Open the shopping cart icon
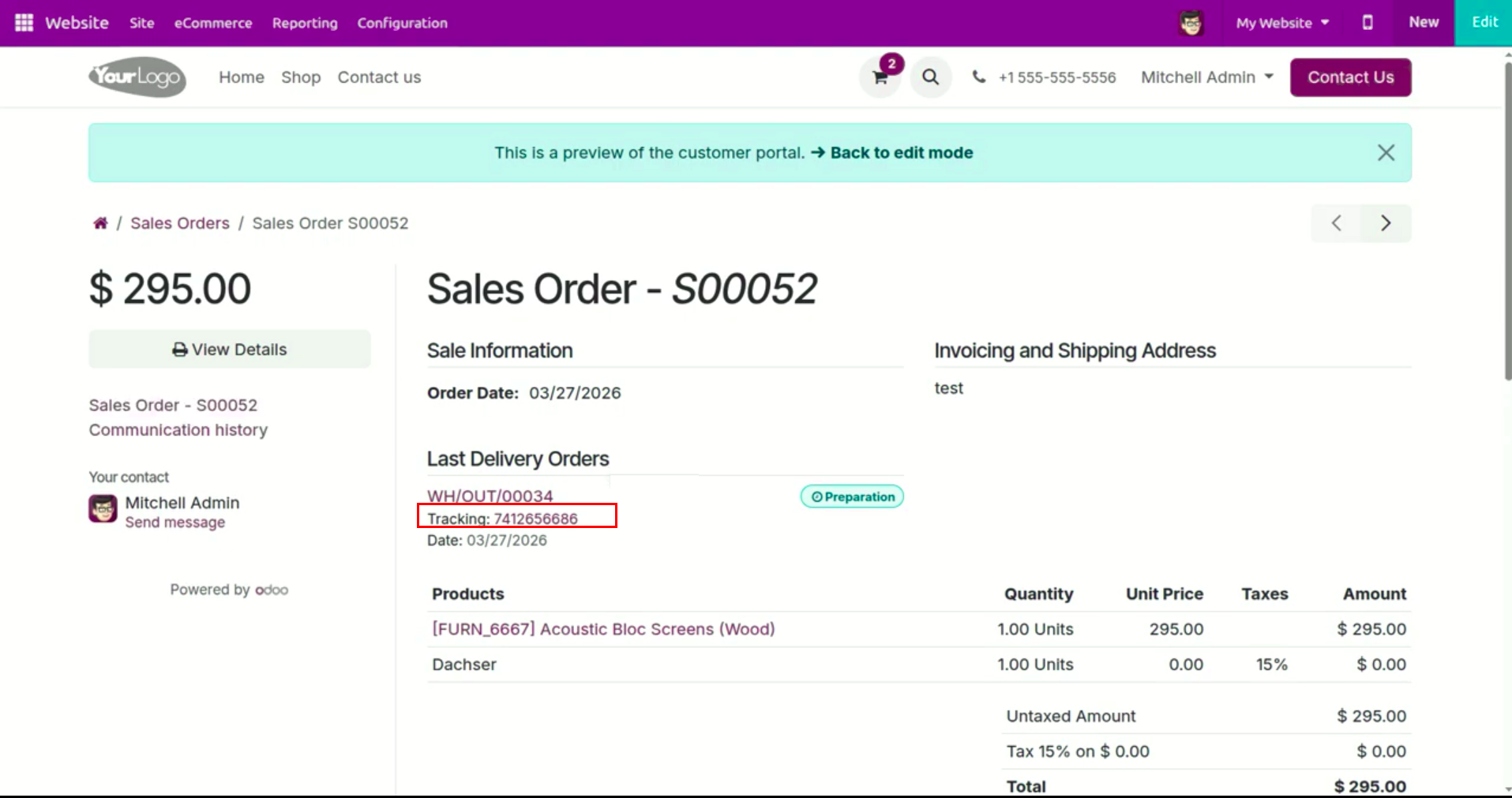 point(880,77)
